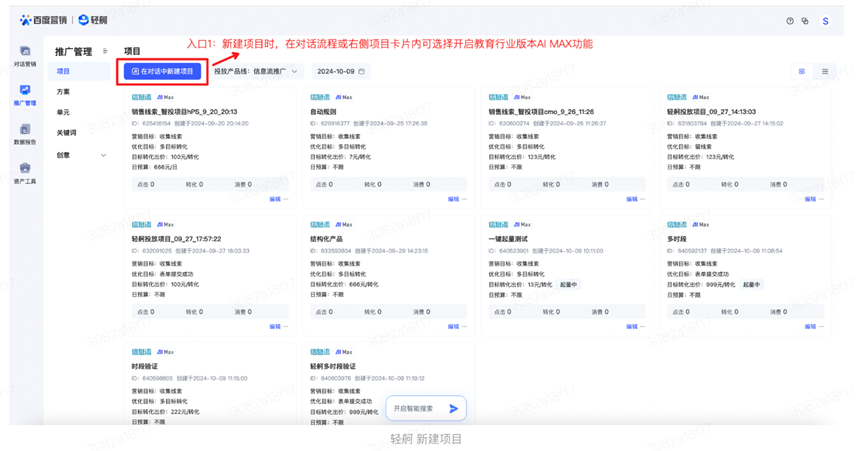Open the 投放产品线 信息流推广 dropdown
Image resolution: width=858 pixels, height=451 pixels.
tap(256, 72)
